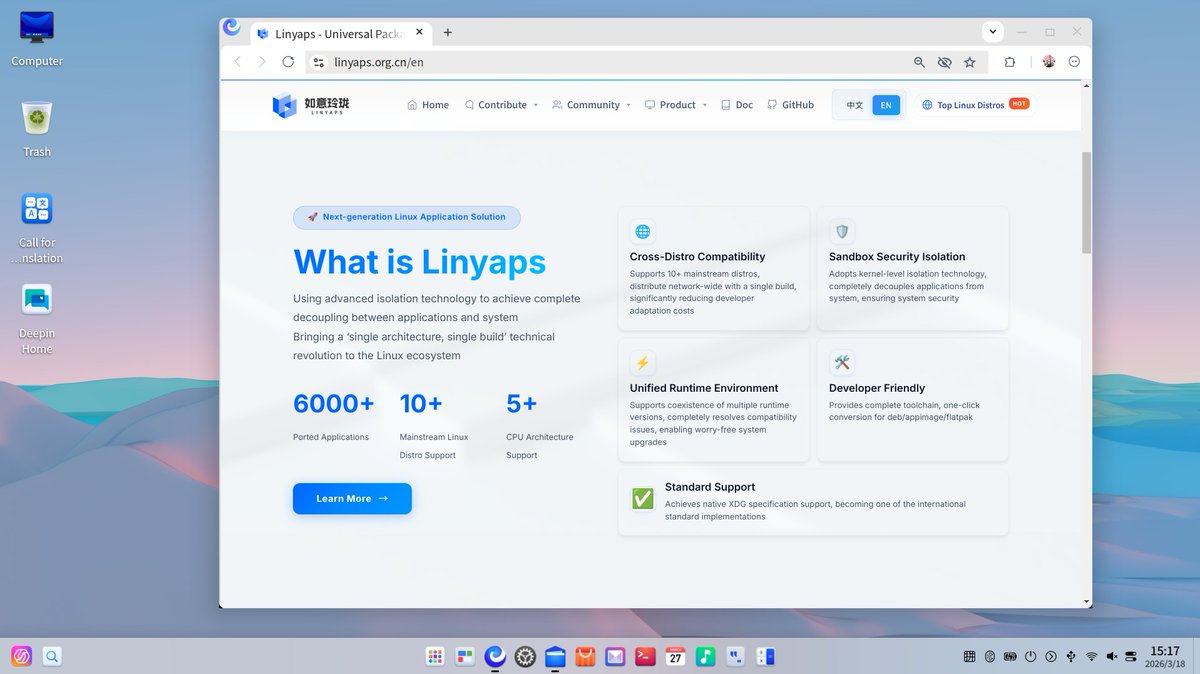Click the lightning icon on Unified Runtime Environment card
The width and height of the screenshot is (1200, 674).
coord(642,363)
